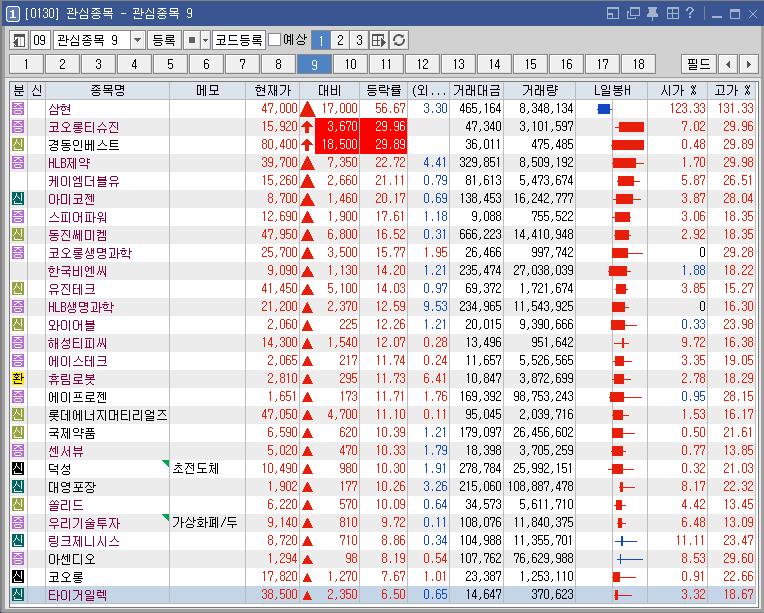Image resolution: width=764 pixels, height=613 pixels.
Task: Click the 고가 % column header
Action: pos(732,90)
